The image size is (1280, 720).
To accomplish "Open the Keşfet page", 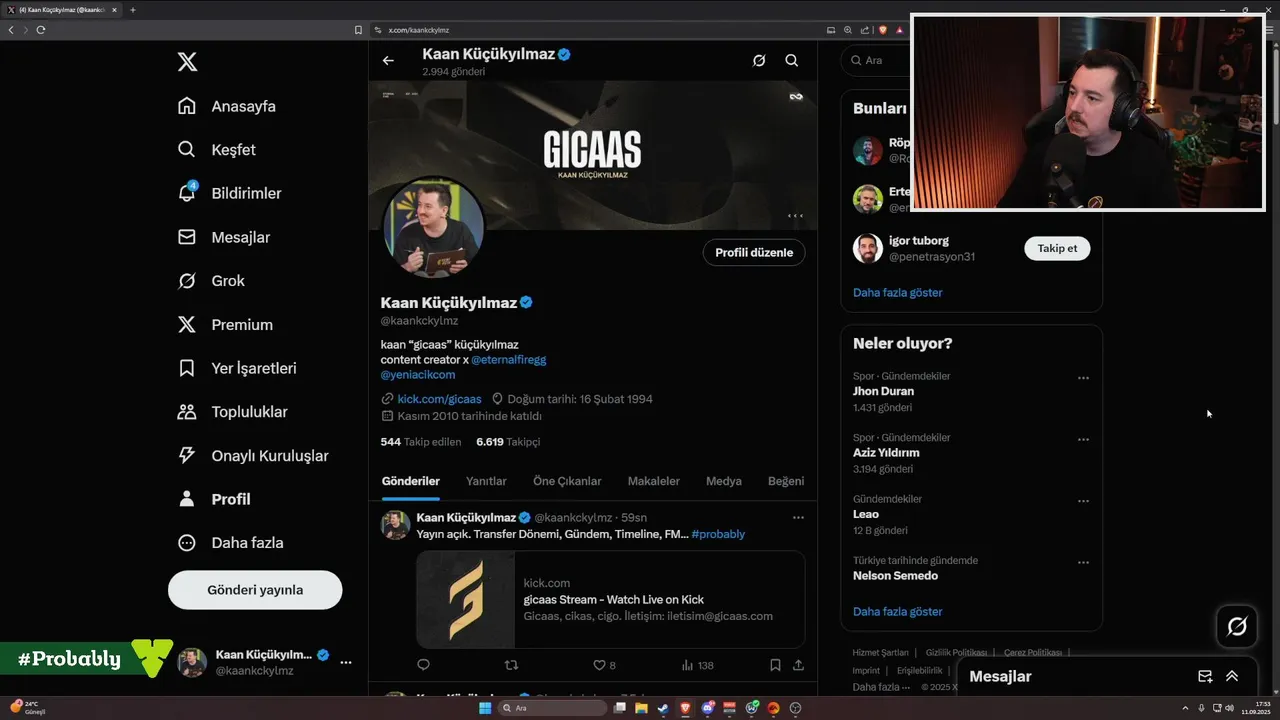I will [216, 150].
